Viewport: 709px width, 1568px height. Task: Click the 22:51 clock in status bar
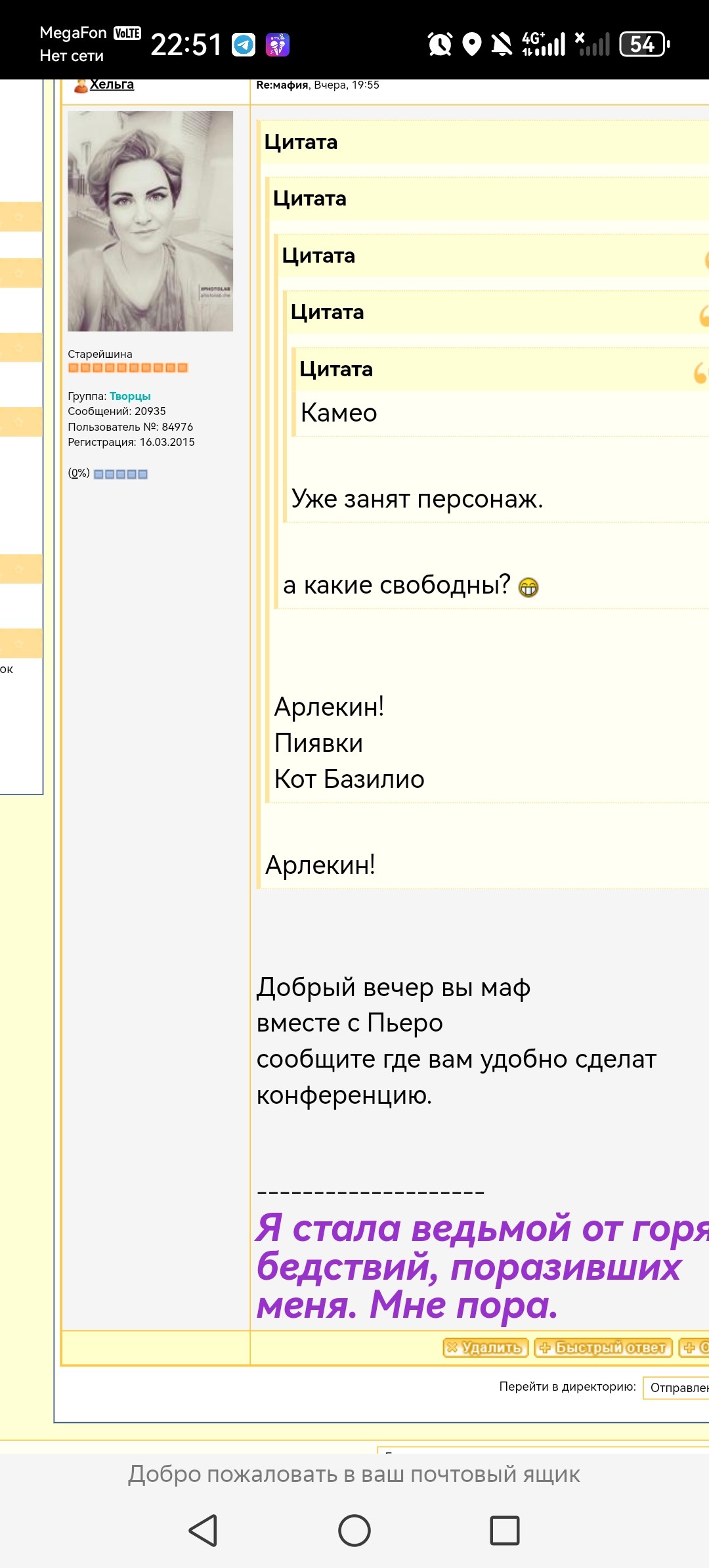coord(186,45)
